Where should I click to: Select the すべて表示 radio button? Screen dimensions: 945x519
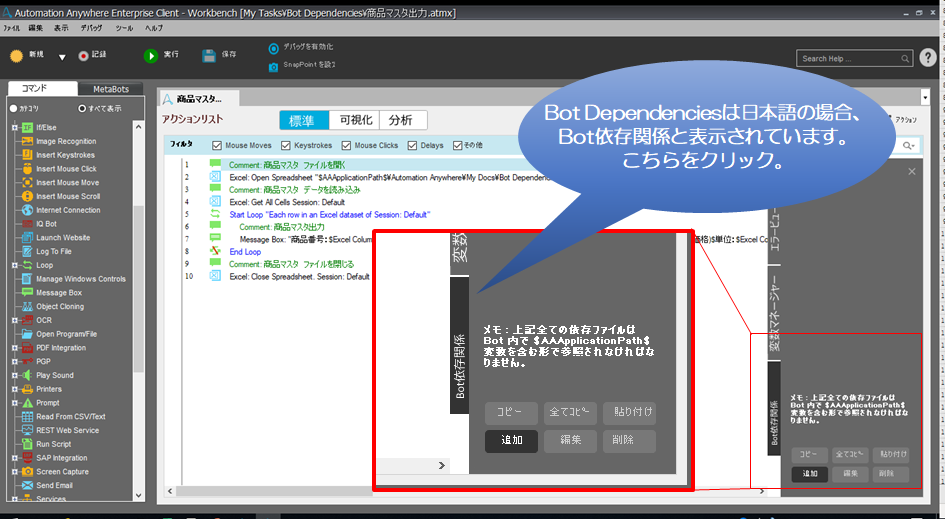(83, 109)
